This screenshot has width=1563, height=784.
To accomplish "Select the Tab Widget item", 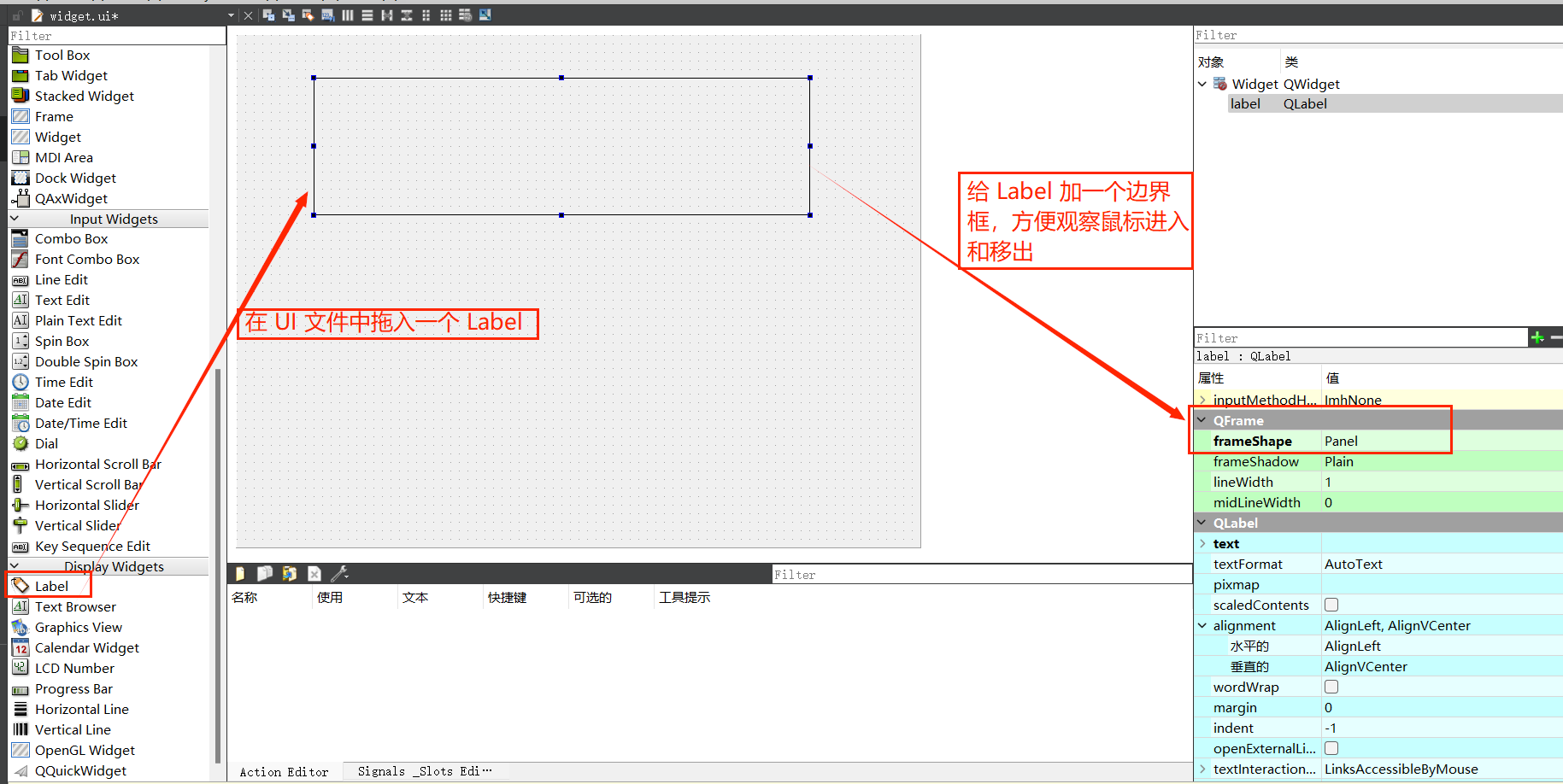I will pyautogui.click(x=71, y=75).
